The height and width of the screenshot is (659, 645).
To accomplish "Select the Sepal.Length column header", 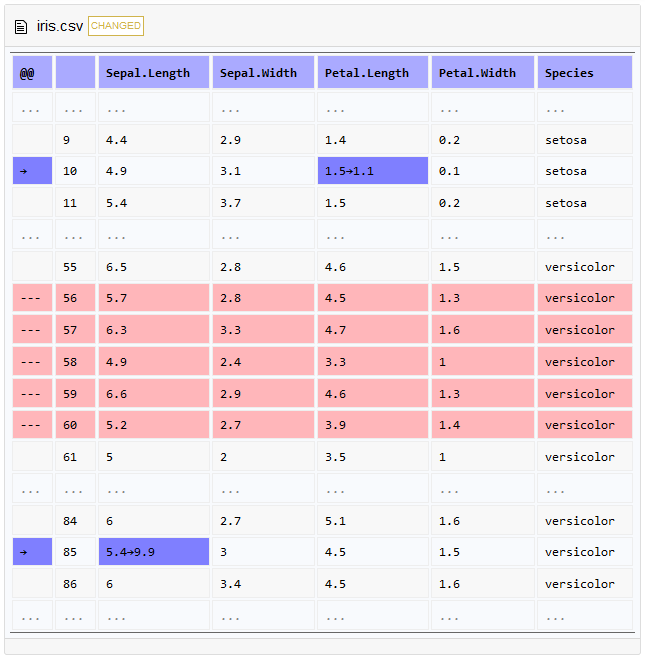I will coord(153,73).
